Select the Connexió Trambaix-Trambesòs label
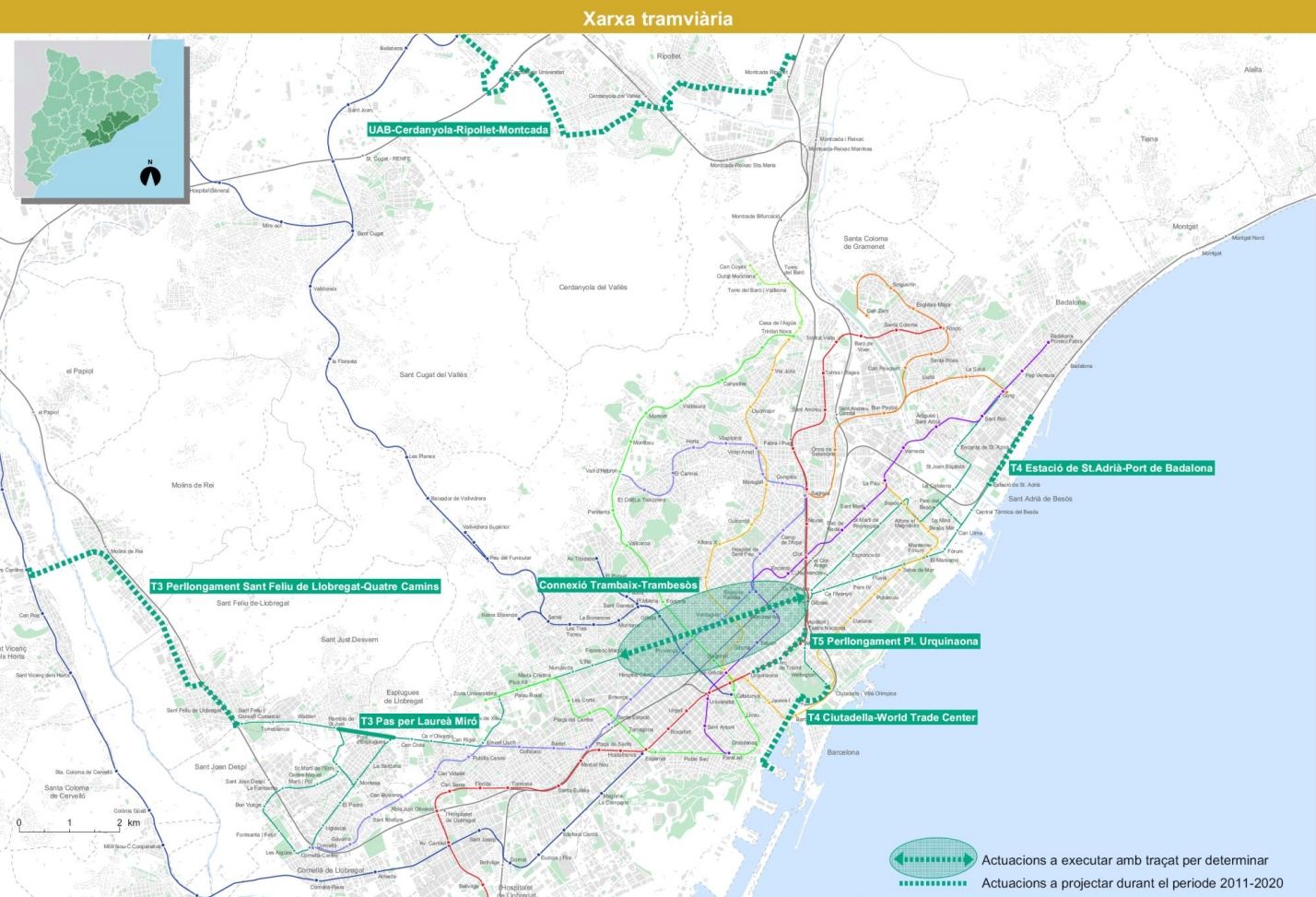This screenshot has width=1316, height=897. pos(618,585)
